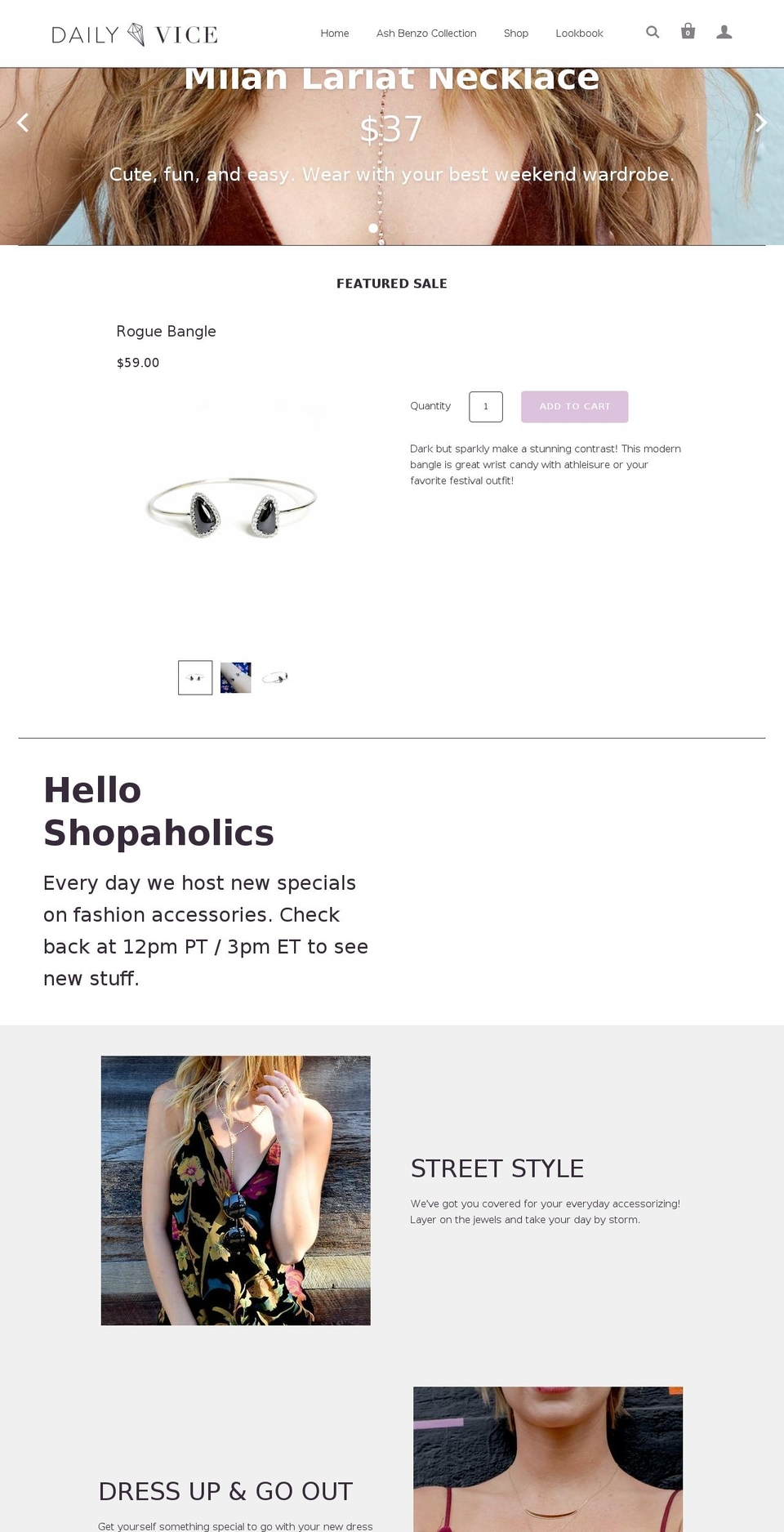Open the account icon in the header
The image size is (784, 1532).
724,32
